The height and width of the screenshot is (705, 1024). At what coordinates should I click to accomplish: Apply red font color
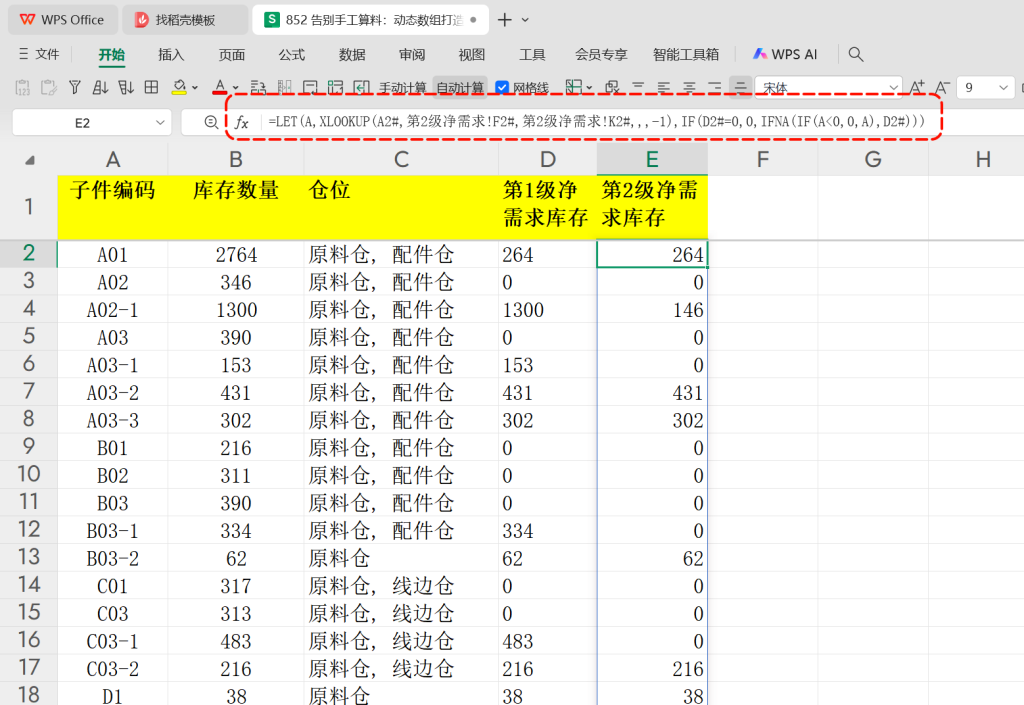tap(220, 87)
